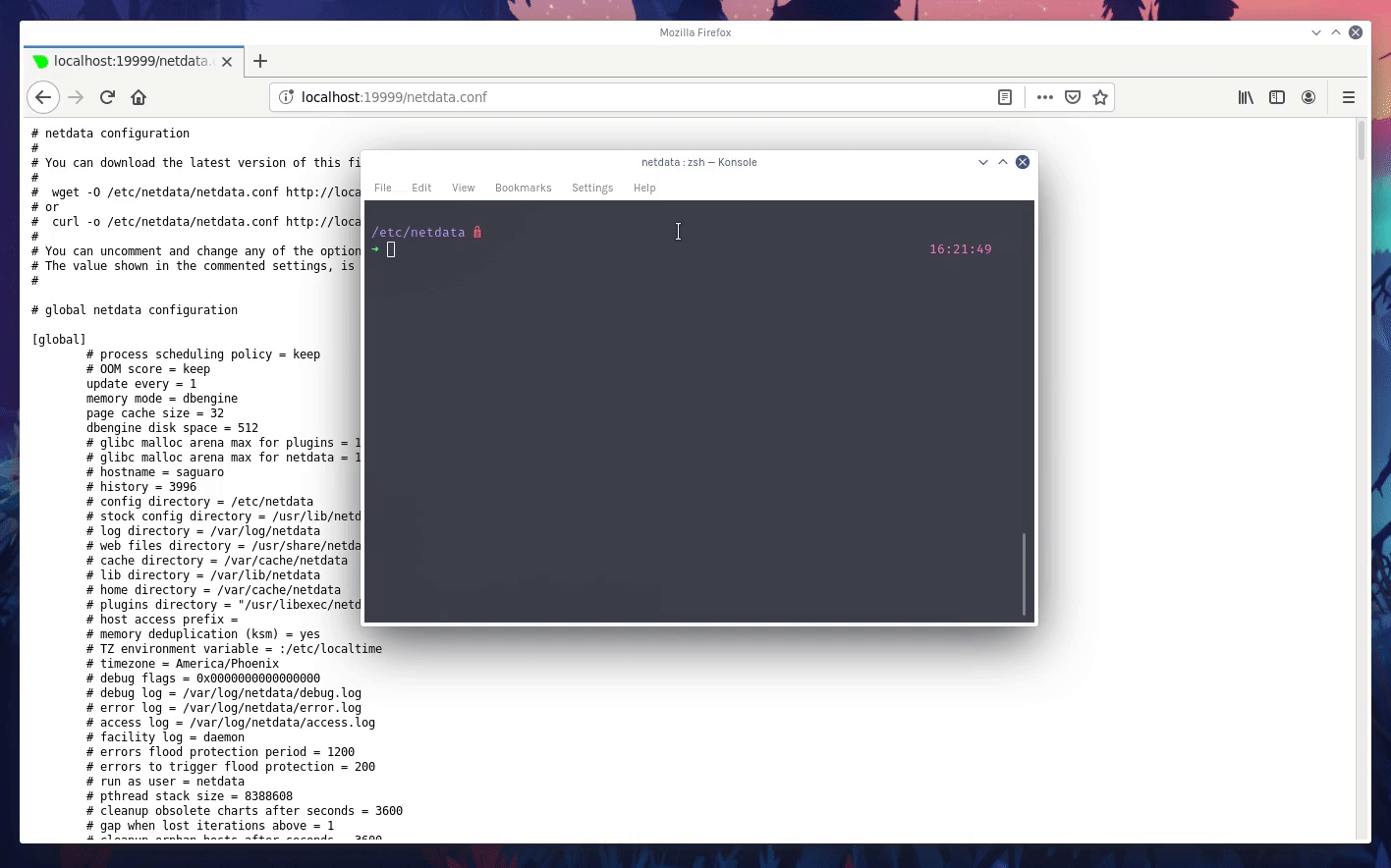Close the Konsole window
The image size is (1391, 868).
tap(1023, 162)
